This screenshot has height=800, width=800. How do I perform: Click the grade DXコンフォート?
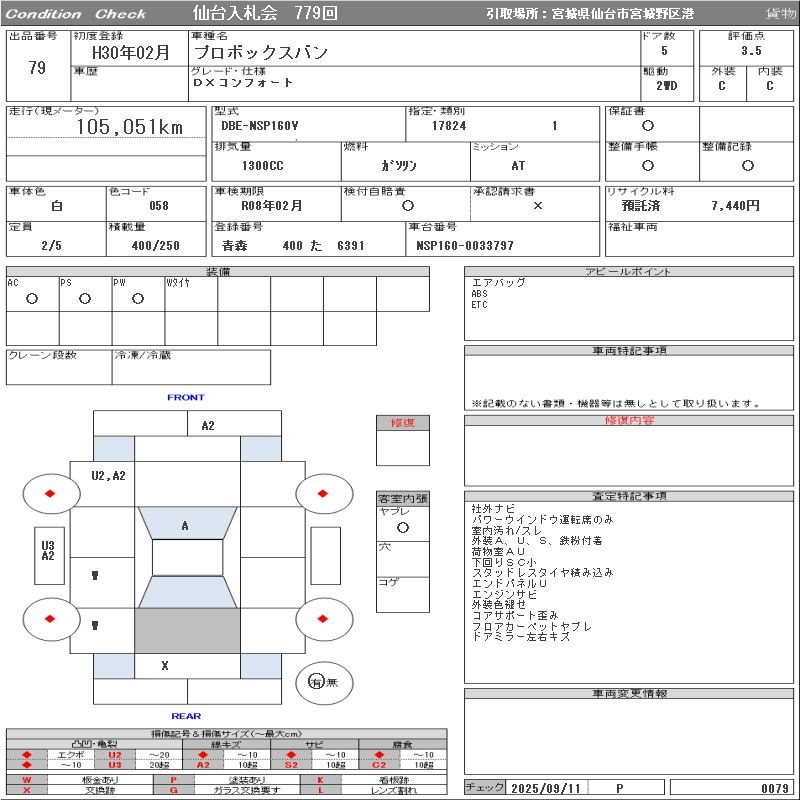tap(243, 82)
